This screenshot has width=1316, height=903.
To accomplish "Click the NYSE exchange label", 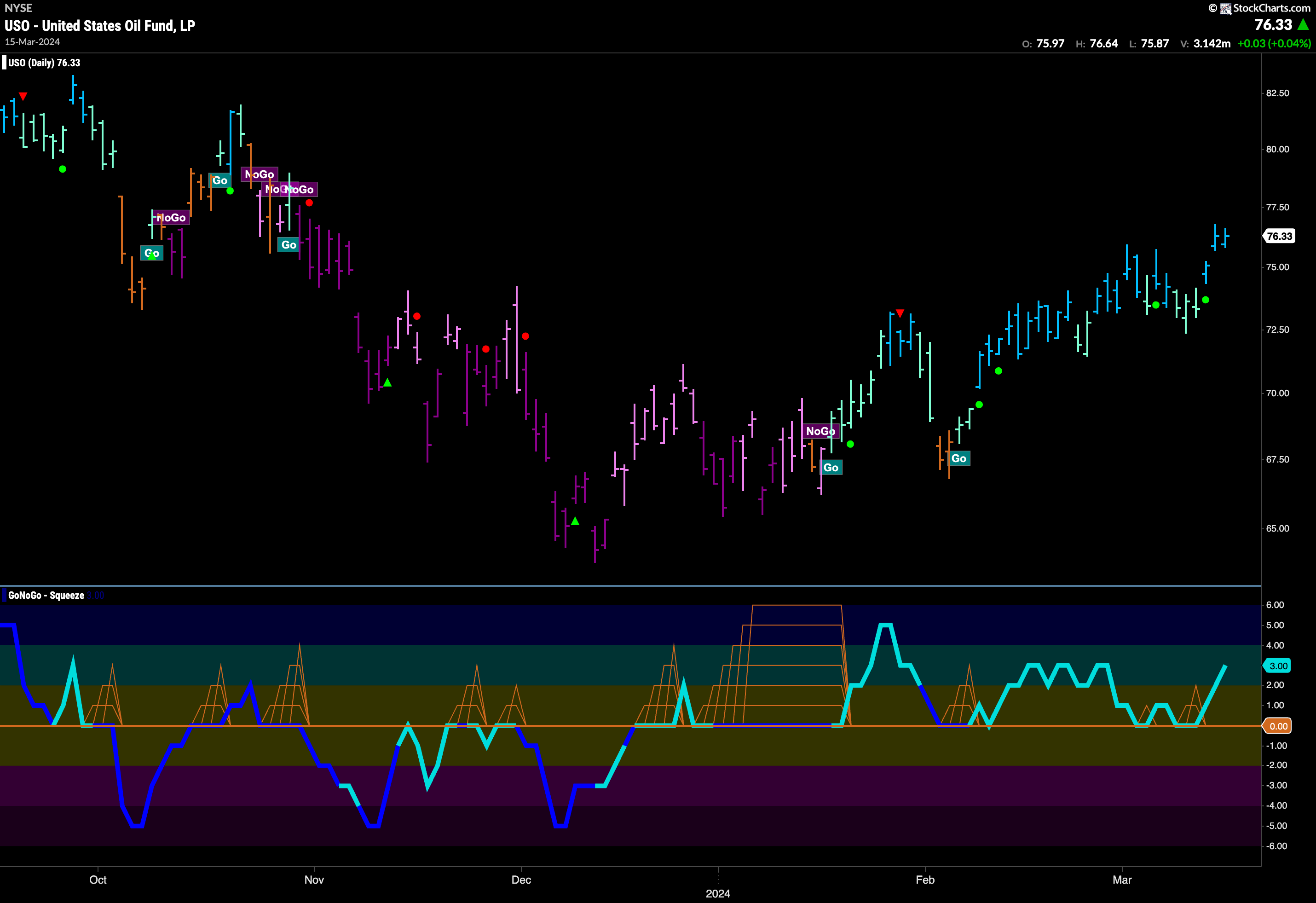I will [x=18, y=8].
